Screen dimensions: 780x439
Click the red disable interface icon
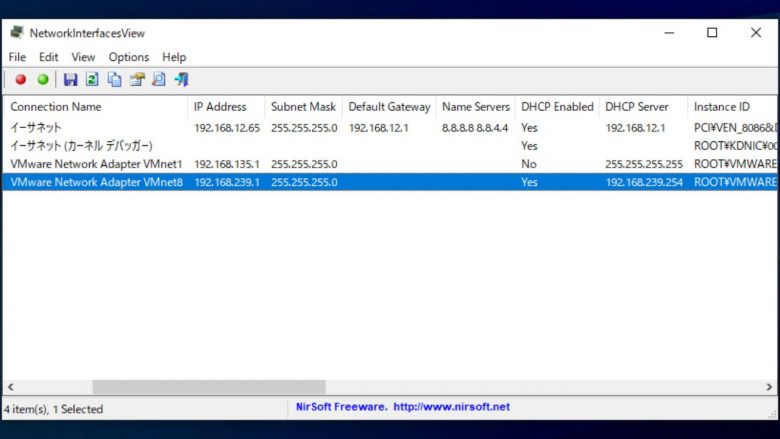pyautogui.click(x=21, y=80)
